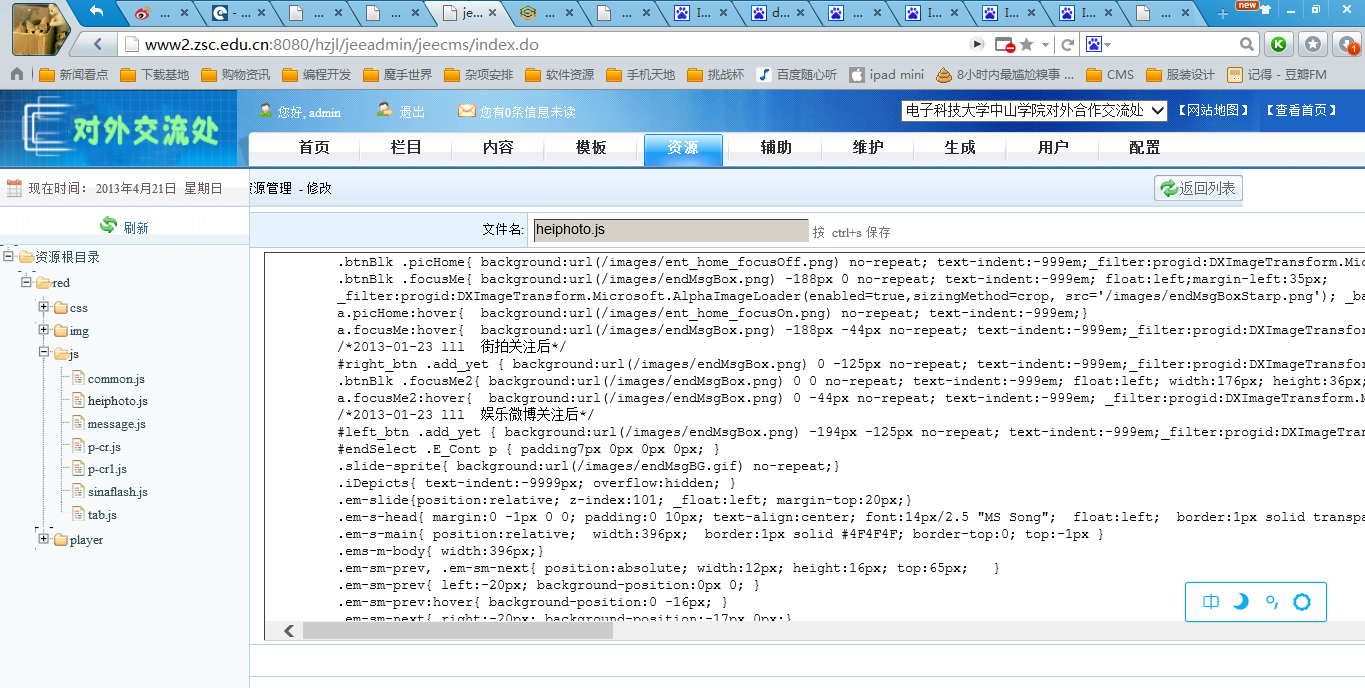Click the envelope unread messages icon
The image size is (1365, 688).
(466, 111)
